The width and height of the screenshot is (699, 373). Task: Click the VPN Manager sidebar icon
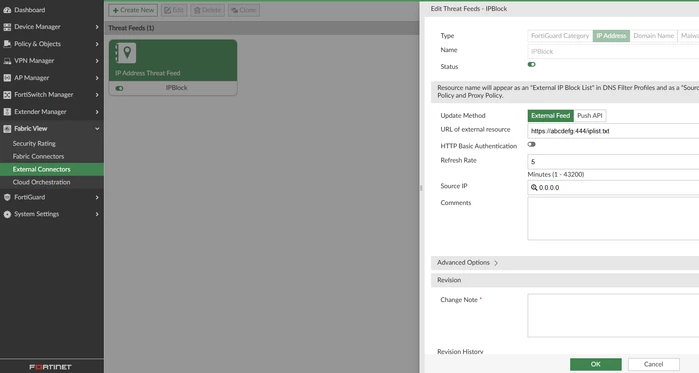click(7, 61)
